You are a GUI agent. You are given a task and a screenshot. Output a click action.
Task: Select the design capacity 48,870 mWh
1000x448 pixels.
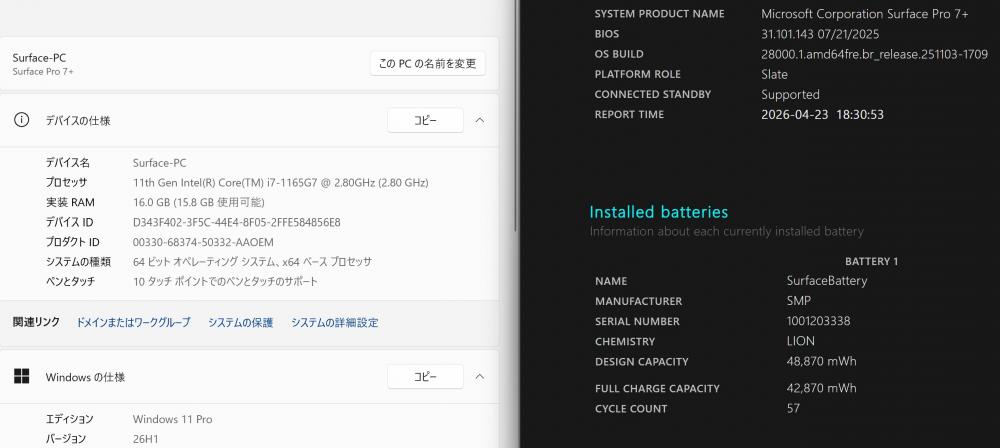pos(821,361)
